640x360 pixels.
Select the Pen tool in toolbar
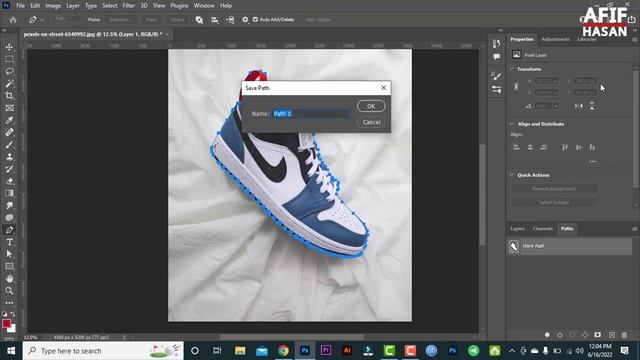coord(9,230)
